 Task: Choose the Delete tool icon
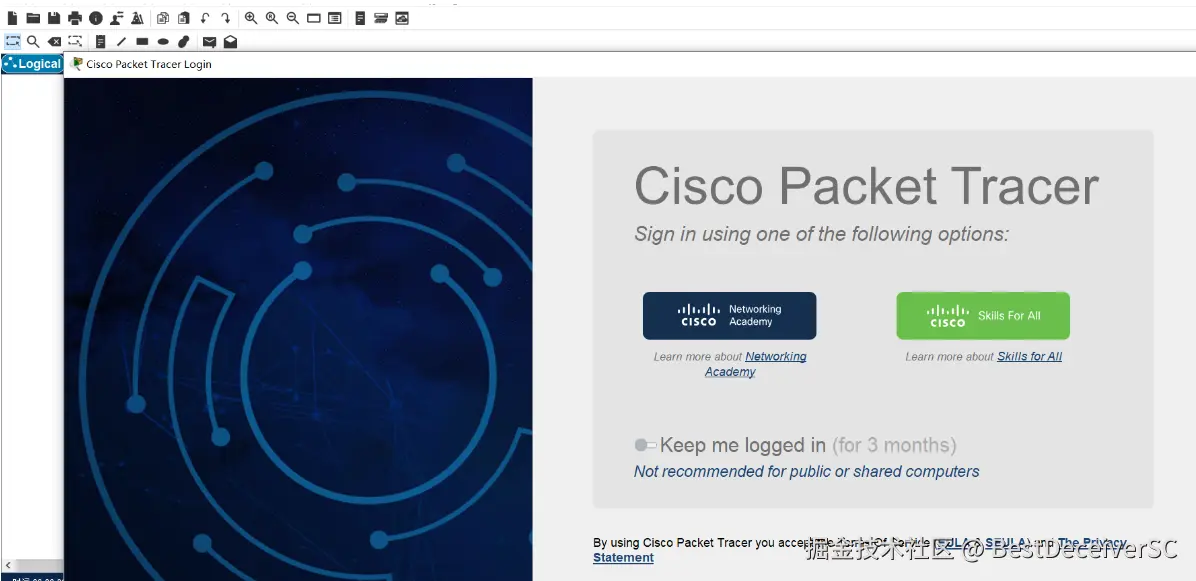tap(54, 41)
